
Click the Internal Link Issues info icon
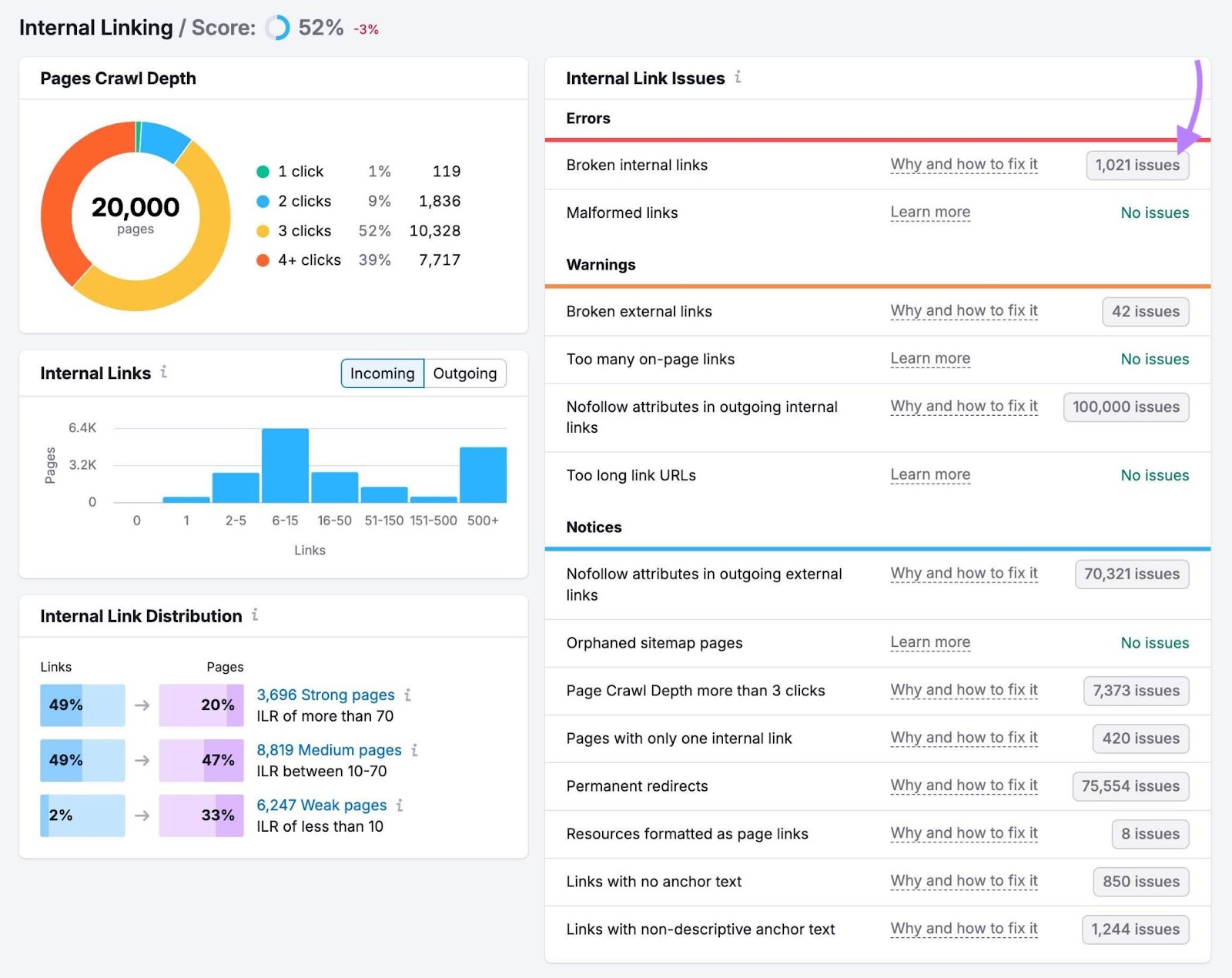tap(738, 77)
